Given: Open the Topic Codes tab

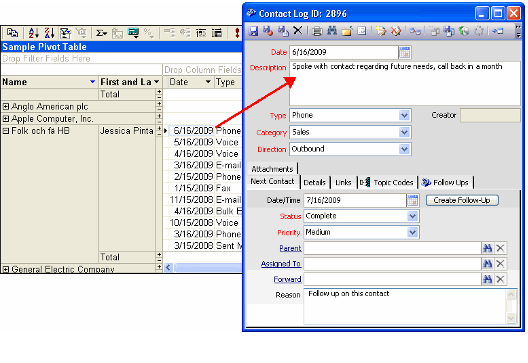Looking at the screenshot, I should click(387, 183).
